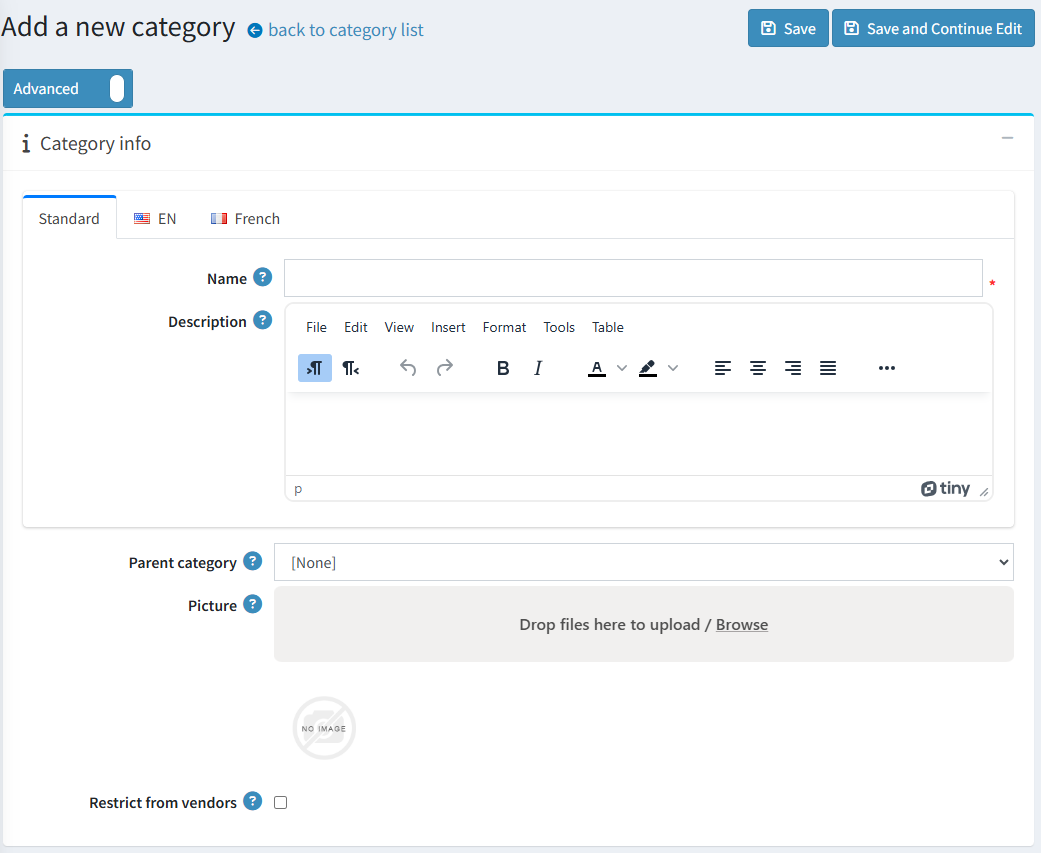The height and width of the screenshot is (853, 1041).
Task: Click the Bold formatting icon
Action: coord(503,368)
